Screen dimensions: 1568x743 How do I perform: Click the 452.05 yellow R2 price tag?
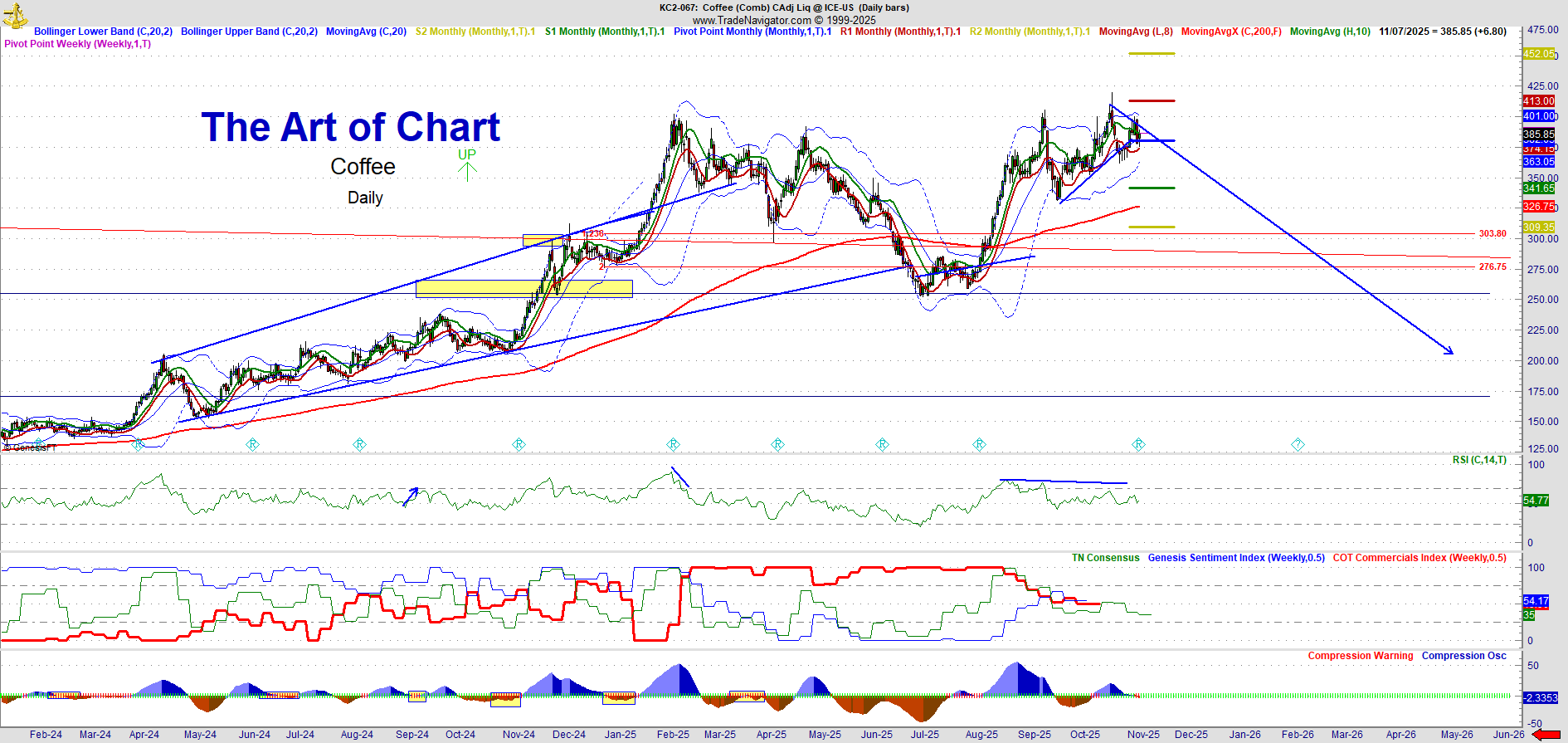[1538, 54]
